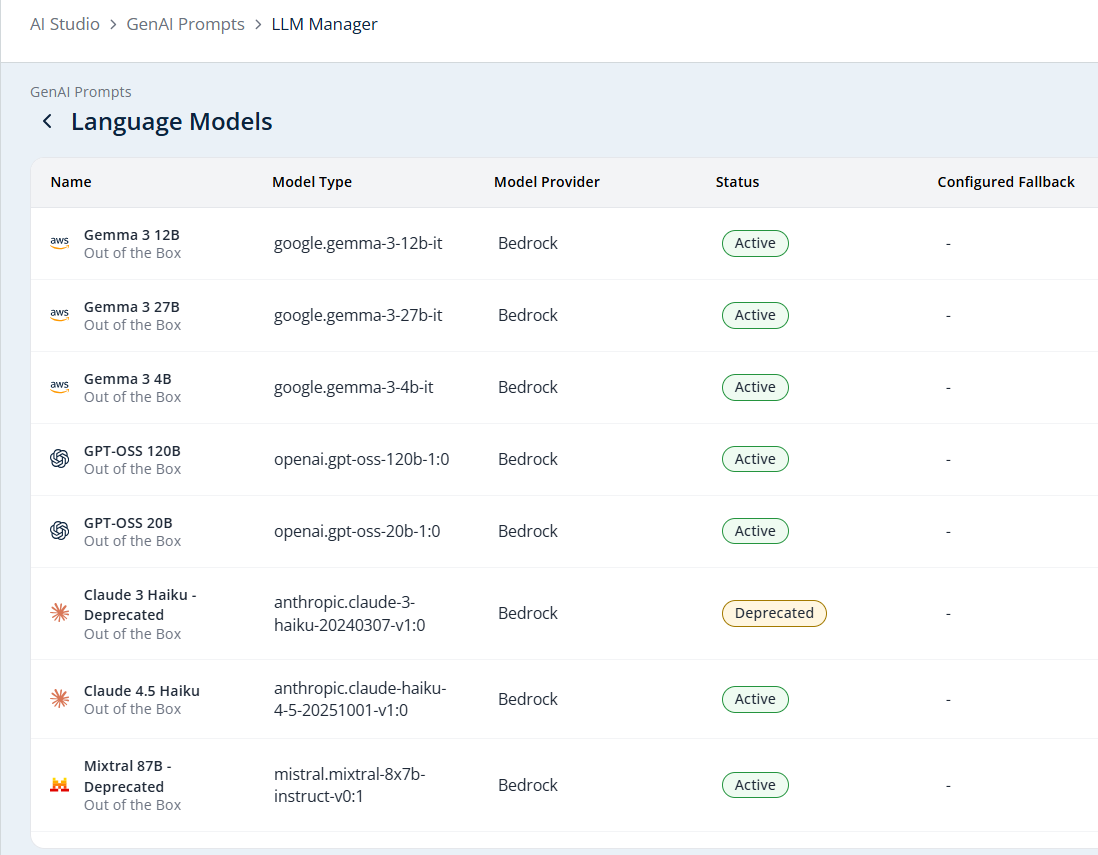Click the AWS icon for Gemma 3 4B

click(60, 387)
